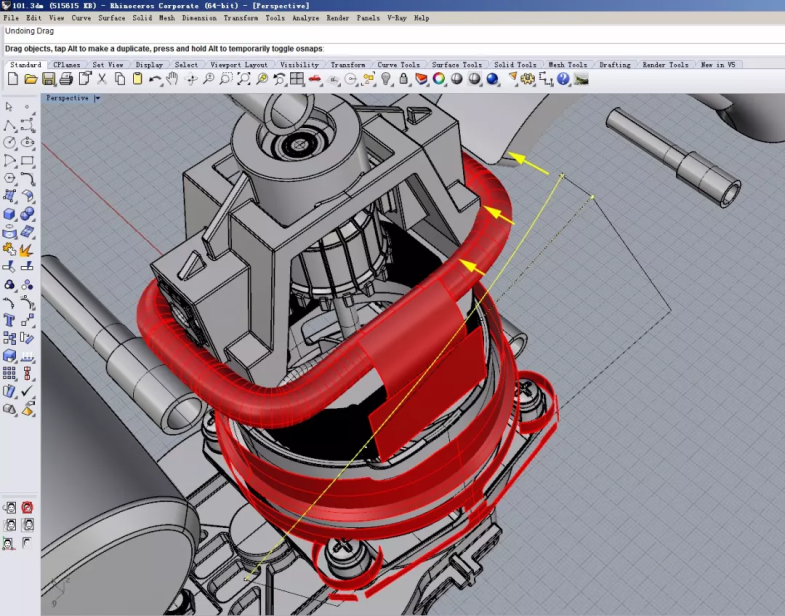The width and height of the screenshot is (785, 616).
Task: Select the Circle drawing tool
Action: (x=10, y=142)
